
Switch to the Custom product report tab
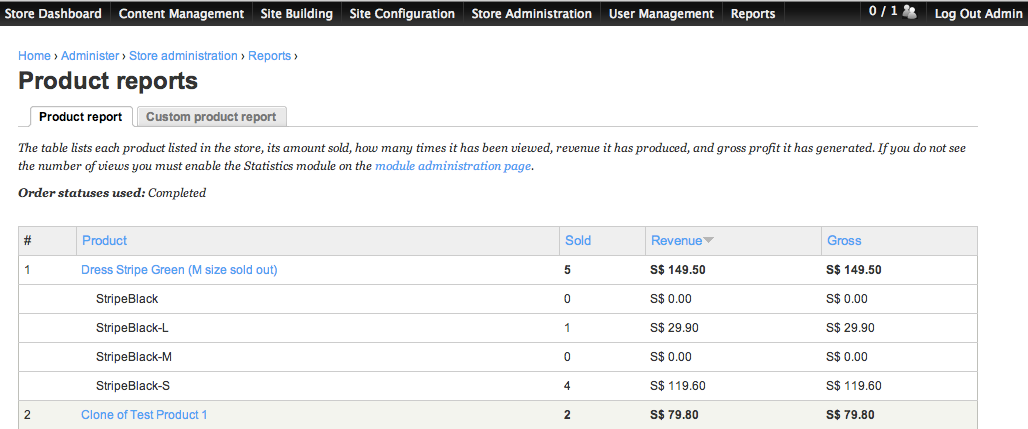(x=211, y=117)
